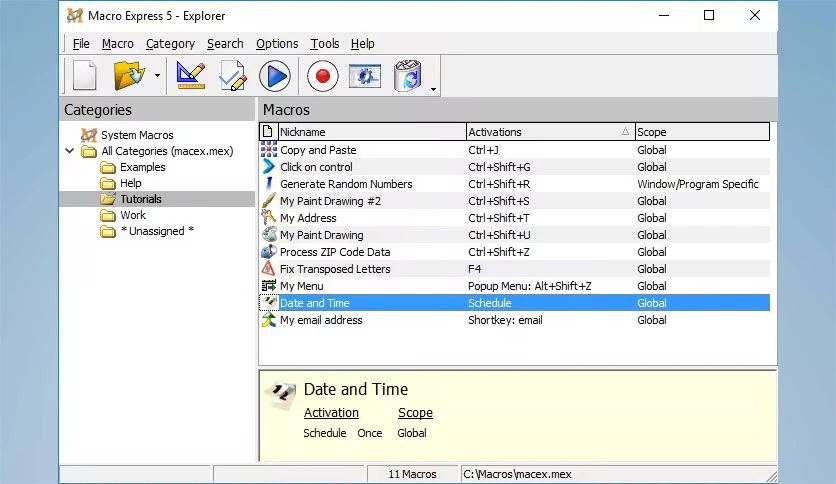Open the dropdown arrow beside Open folder icon
The width and height of the screenshot is (836, 484).
point(157,76)
